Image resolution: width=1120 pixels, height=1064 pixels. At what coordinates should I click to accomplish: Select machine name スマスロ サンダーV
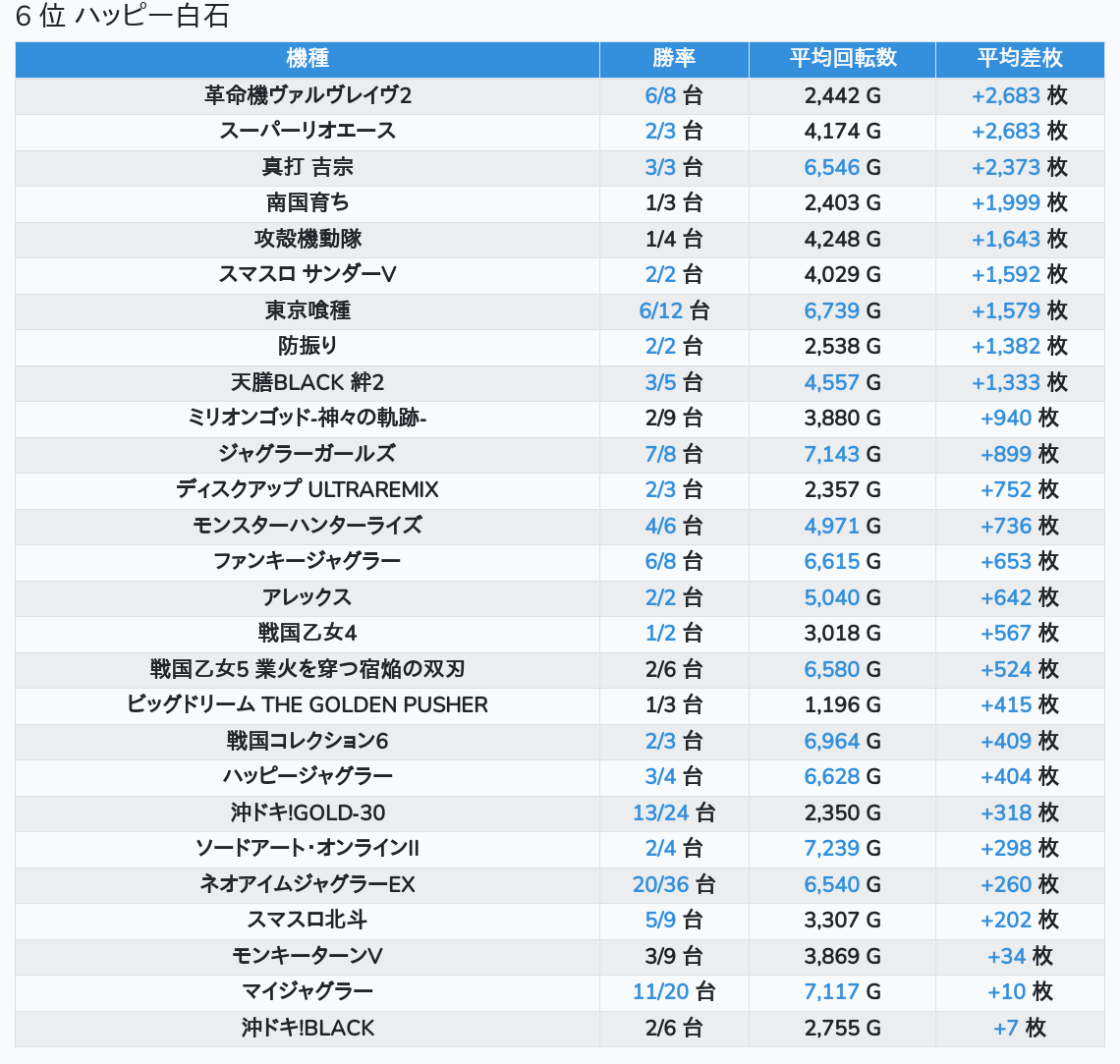pyautogui.click(x=308, y=274)
